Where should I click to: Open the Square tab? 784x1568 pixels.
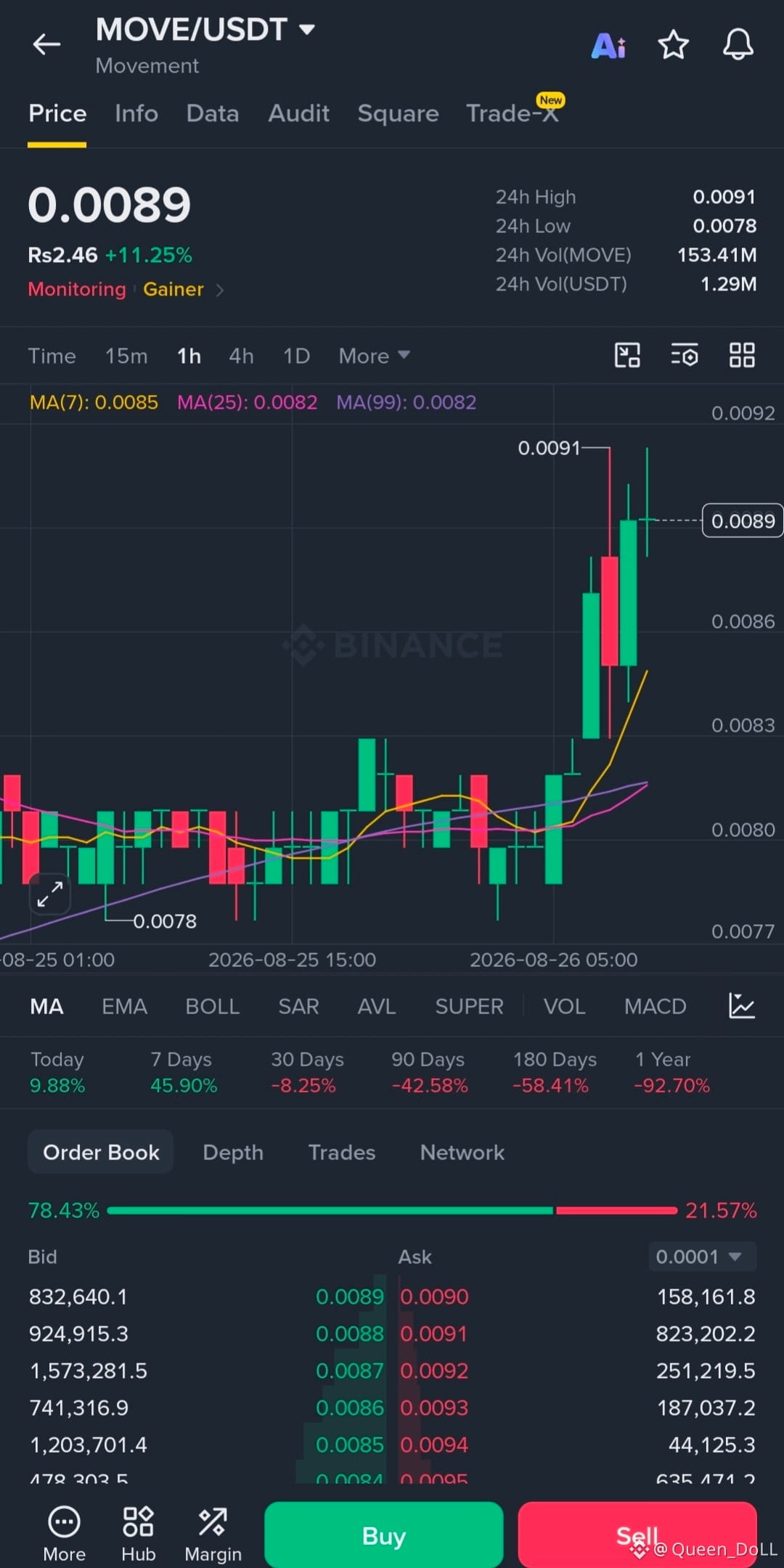398,113
